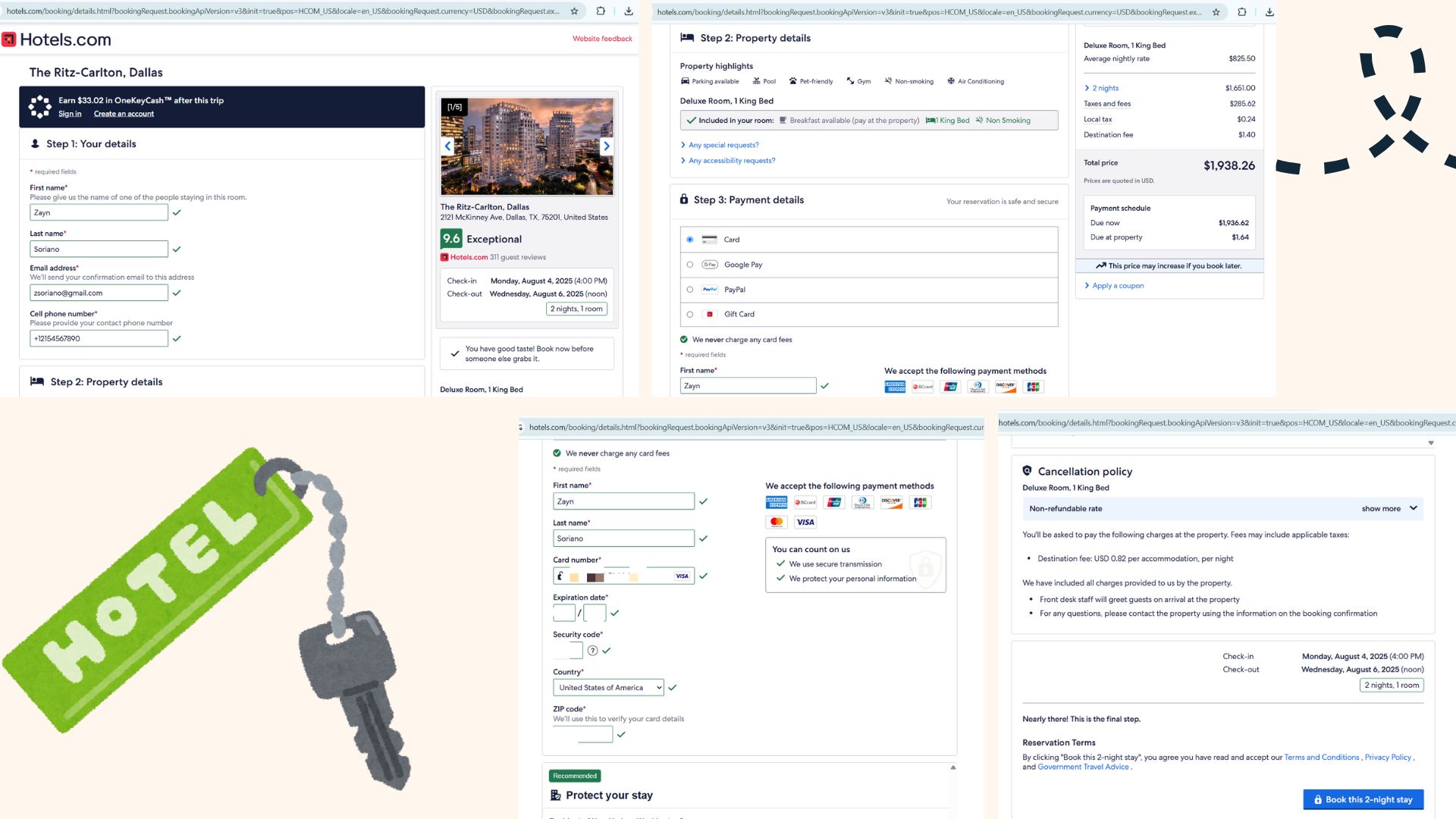Click the First name field in Step 1
The image size is (1456, 819).
click(x=99, y=212)
